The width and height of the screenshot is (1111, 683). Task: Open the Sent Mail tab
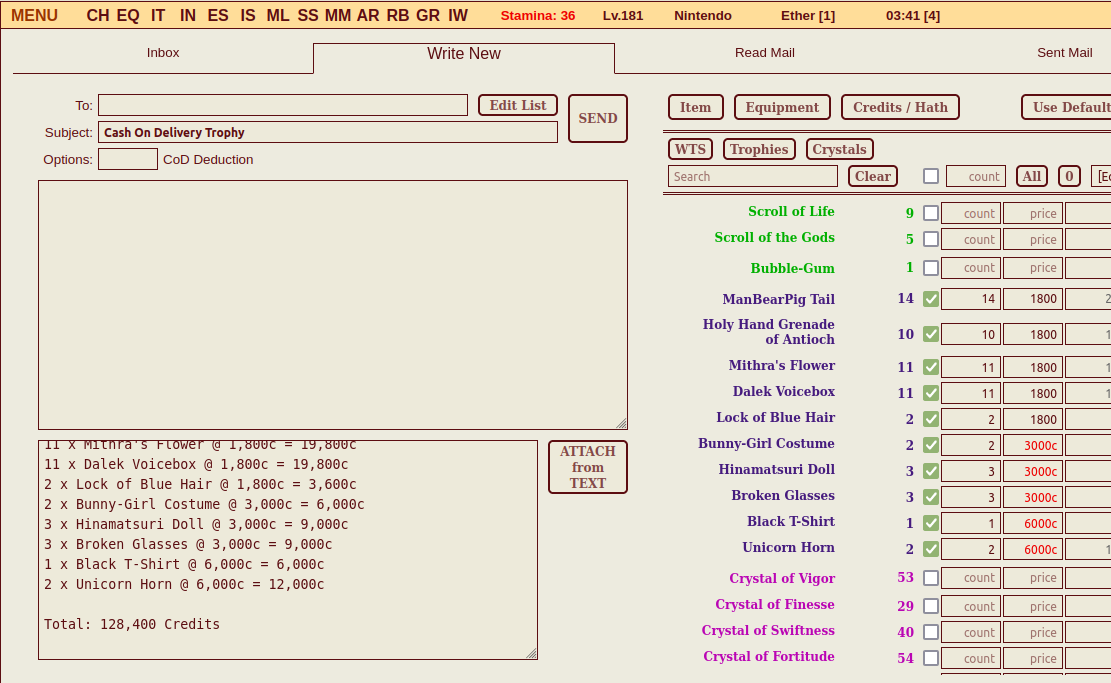[1064, 53]
